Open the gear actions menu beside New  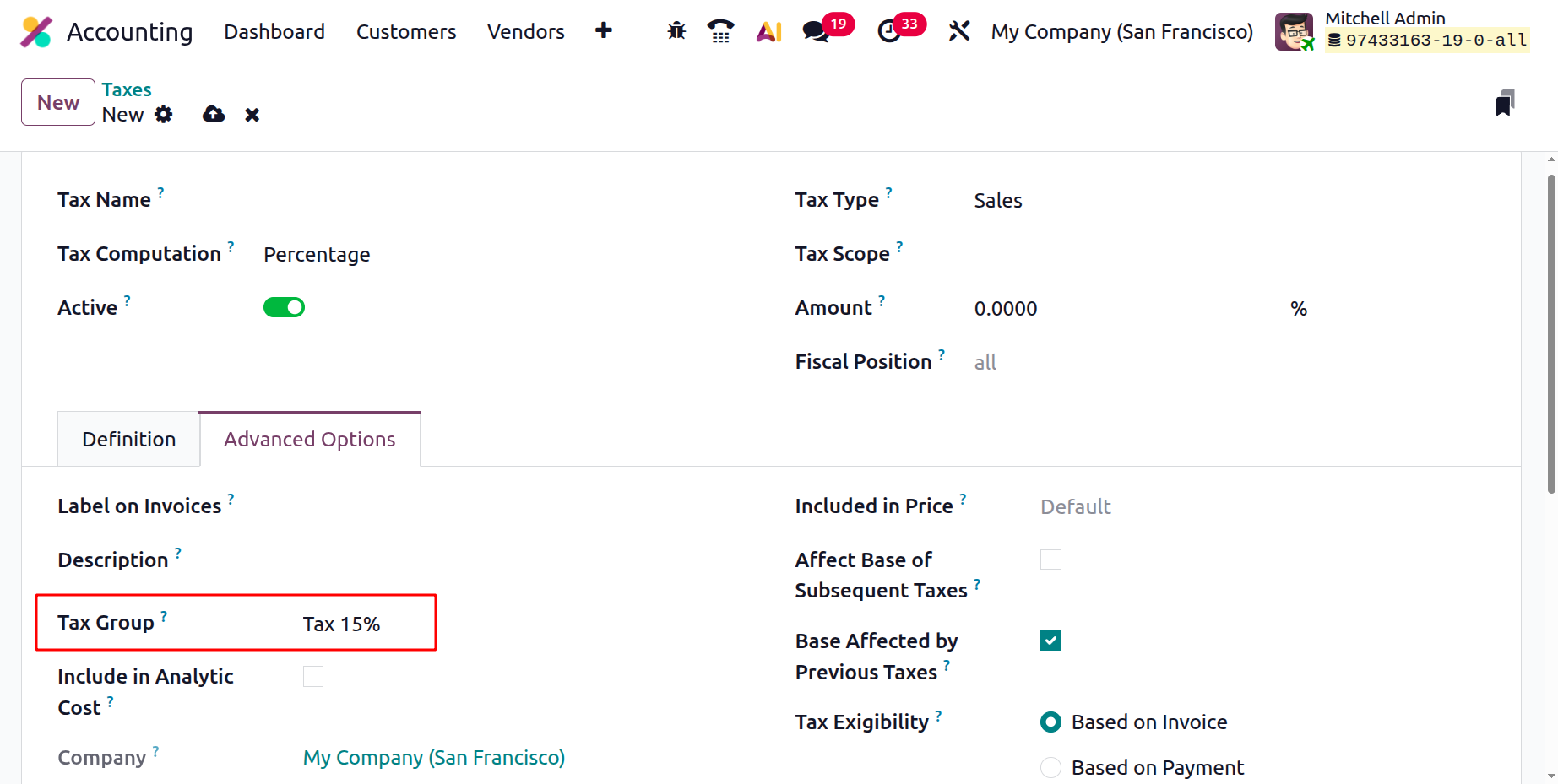click(164, 114)
